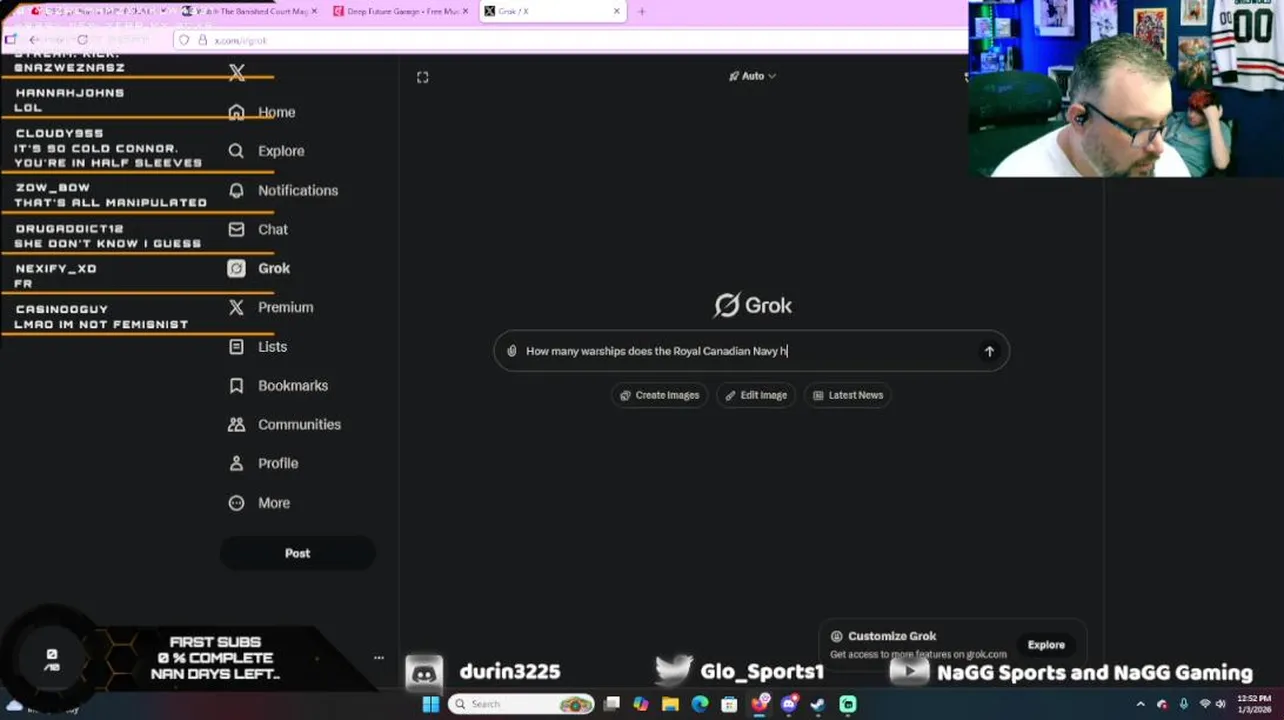This screenshot has width=1284, height=720.
Task: Click Explore in Customize Grok banner
Action: coord(1046,645)
